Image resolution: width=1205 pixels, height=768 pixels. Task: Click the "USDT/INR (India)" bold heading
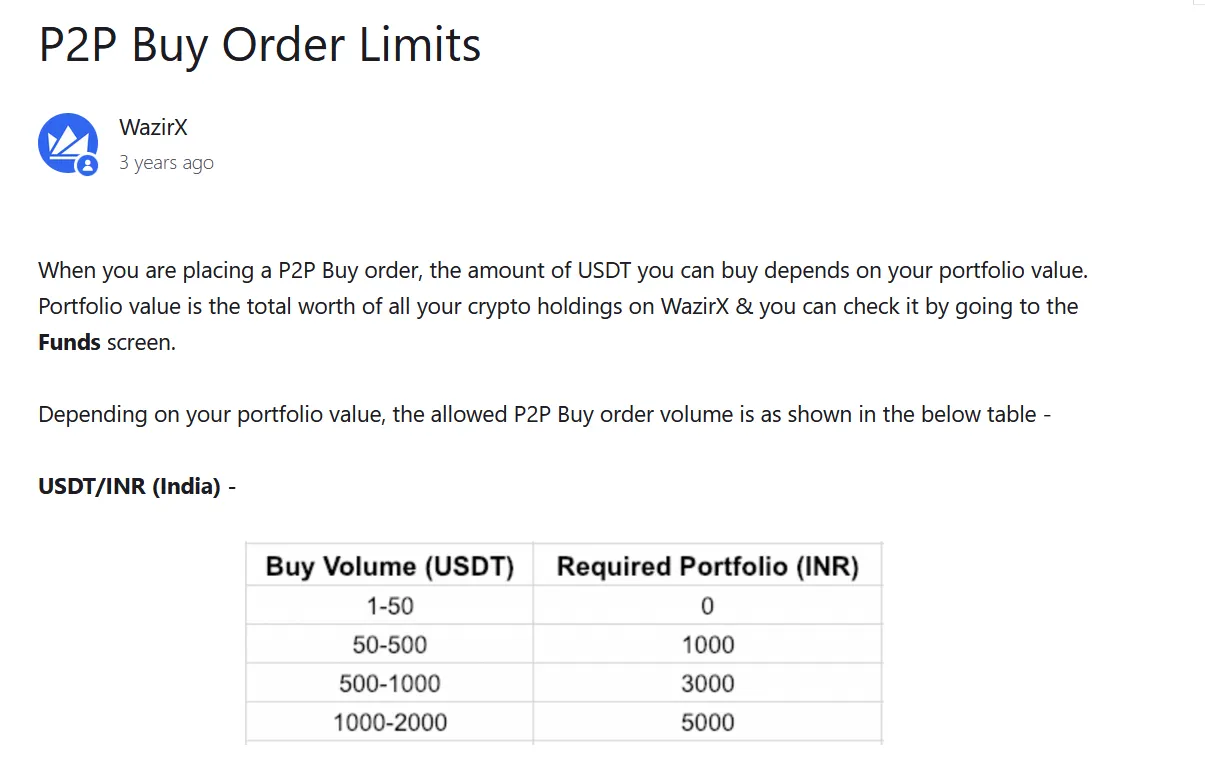[129, 487]
